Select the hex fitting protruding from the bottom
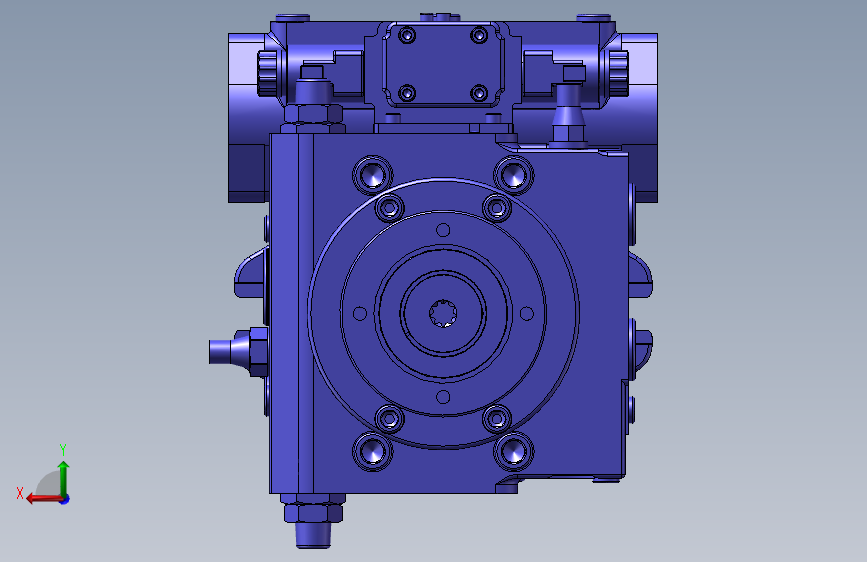The width and height of the screenshot is (867, 562). pos(313,521)
